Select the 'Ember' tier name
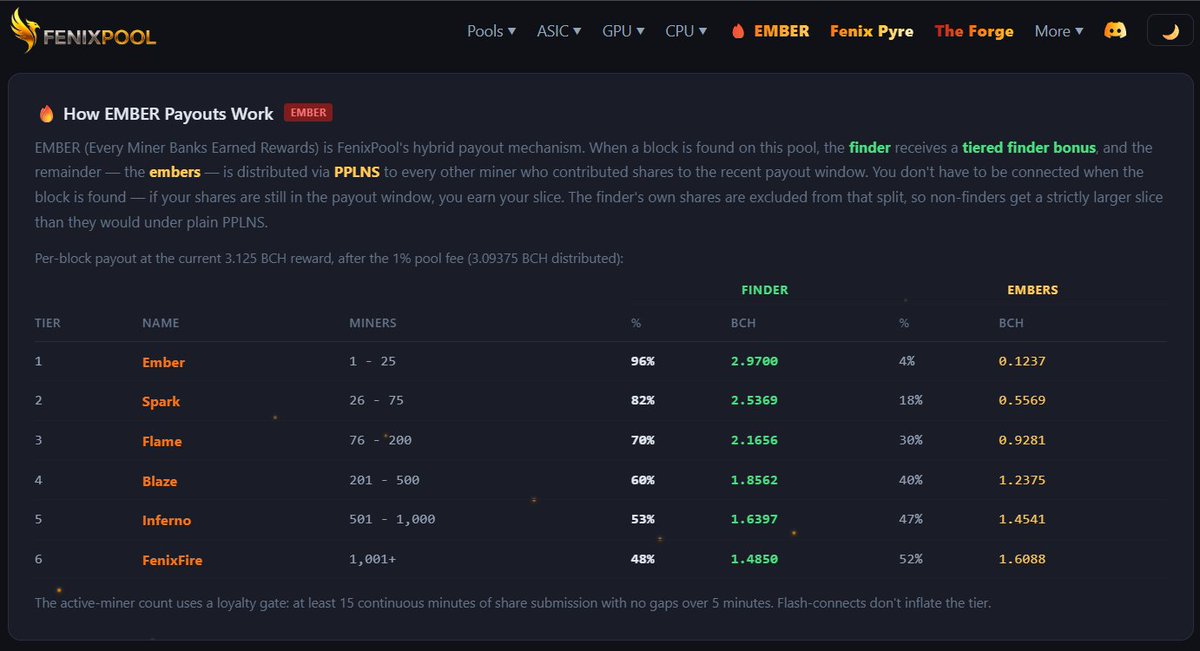 (164, 362)
